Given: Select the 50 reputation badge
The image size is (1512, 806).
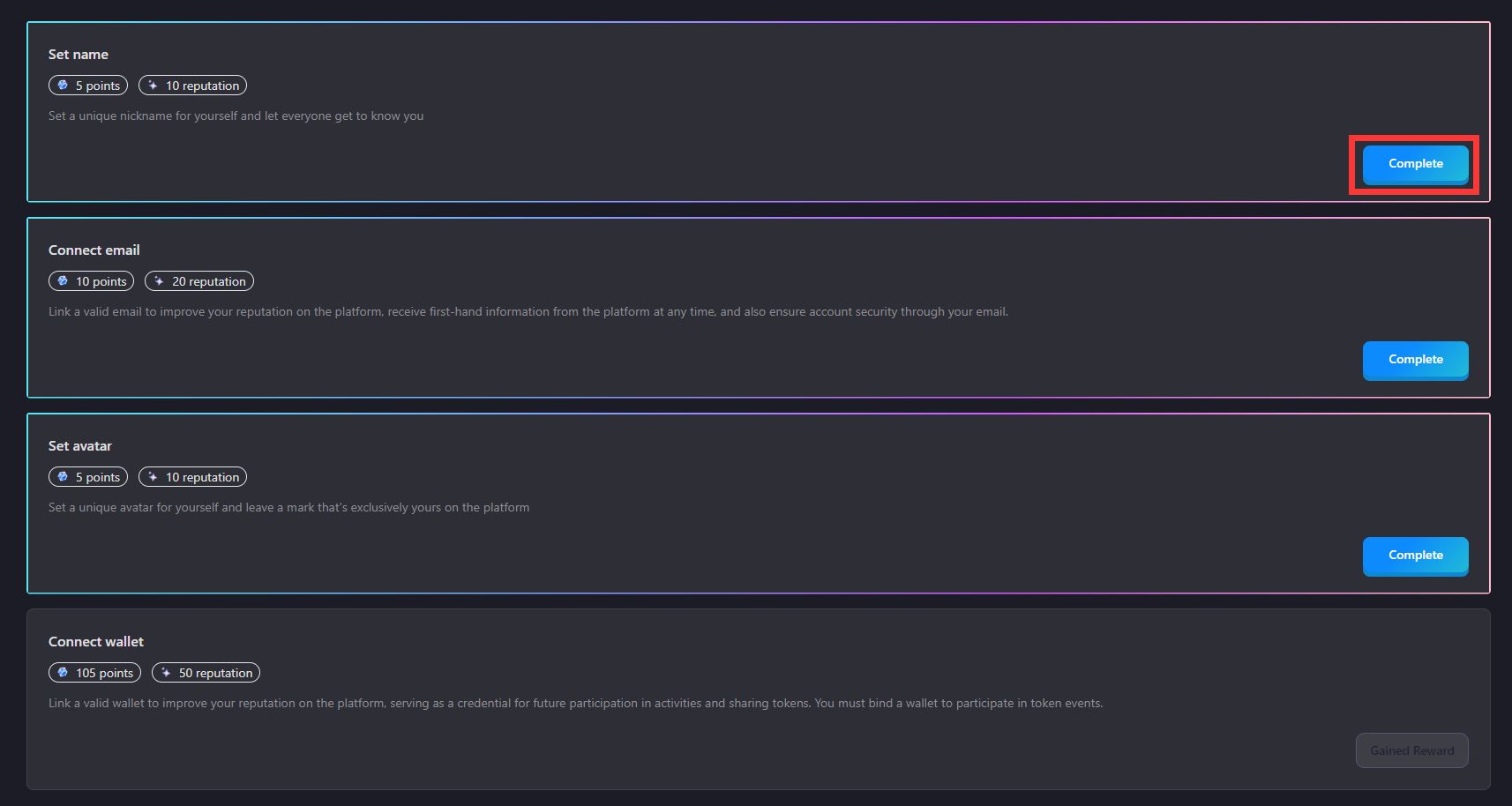Looking at the screenshot, I should (206, 673).
